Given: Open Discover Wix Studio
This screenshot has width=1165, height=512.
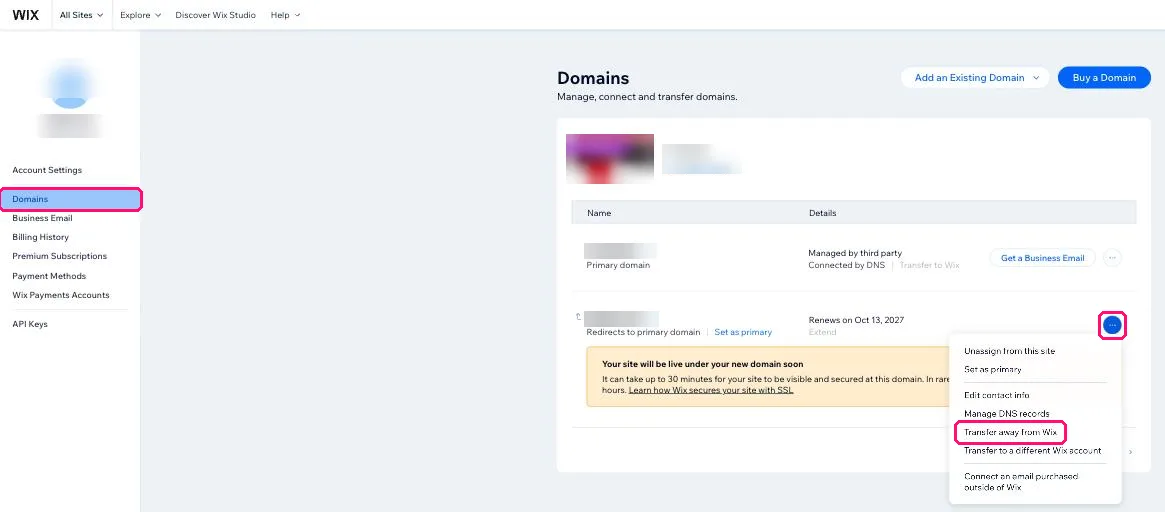Looking at the screenshot, I should 215,15.
